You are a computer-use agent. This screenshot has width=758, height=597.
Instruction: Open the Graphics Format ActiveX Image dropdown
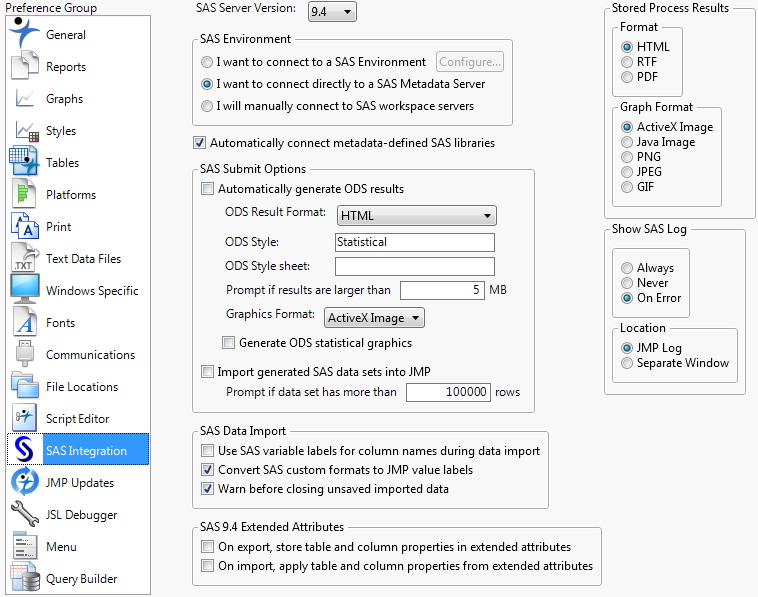tap(374, 318)
